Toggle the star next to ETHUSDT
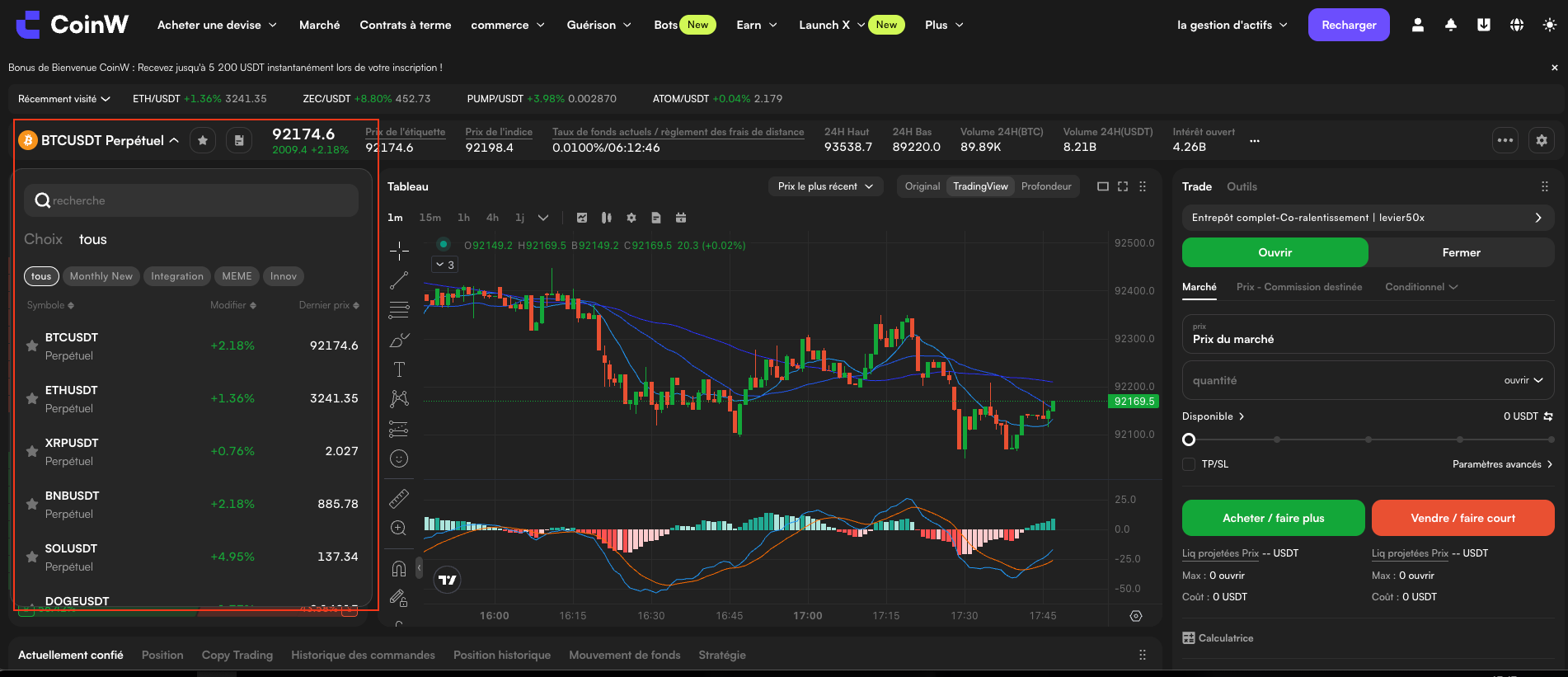 [x=32, y=398]
